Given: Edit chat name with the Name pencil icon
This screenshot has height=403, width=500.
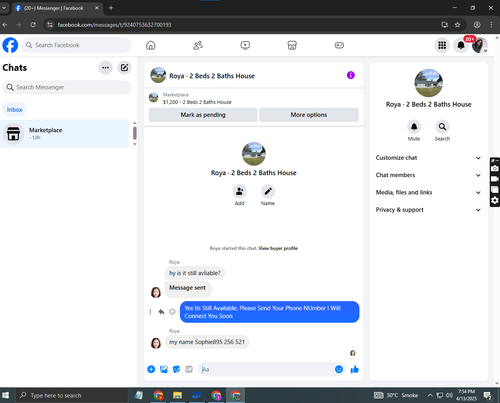Looking at the screenshot, I should (x=268, y=191).
